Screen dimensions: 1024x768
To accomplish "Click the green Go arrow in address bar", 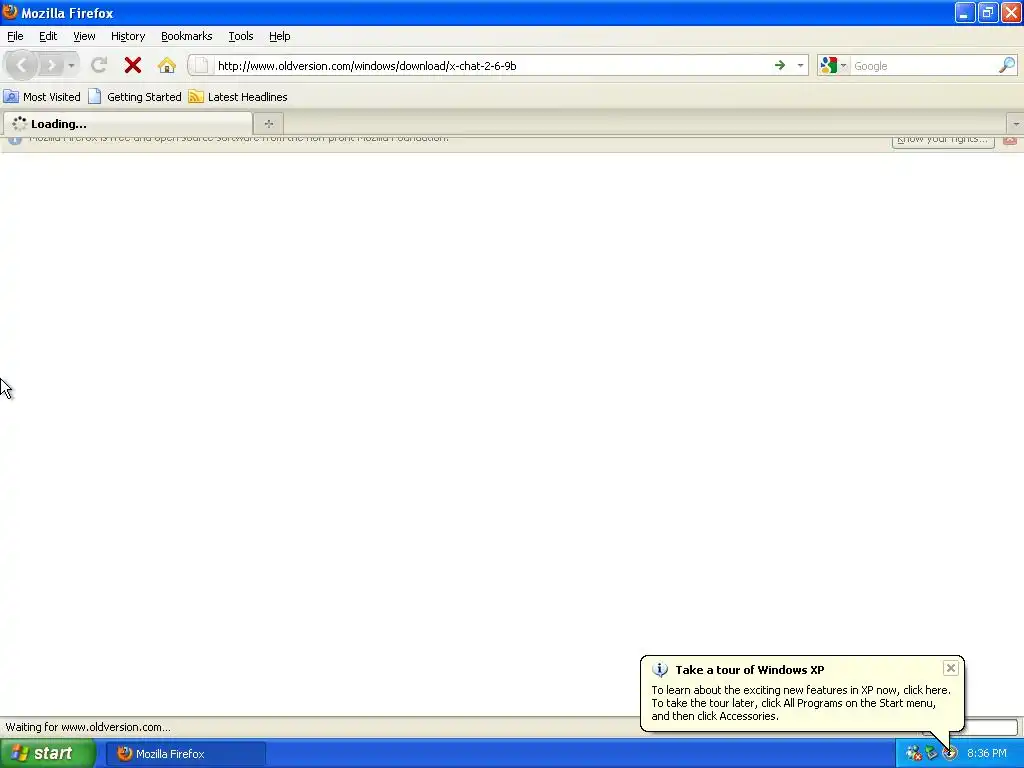I will pyautogui.click(x=780, y=65).
